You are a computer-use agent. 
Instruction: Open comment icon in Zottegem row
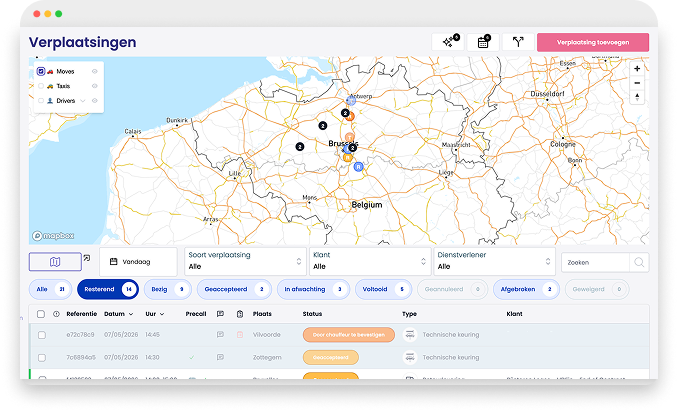[x=220, y=358]
